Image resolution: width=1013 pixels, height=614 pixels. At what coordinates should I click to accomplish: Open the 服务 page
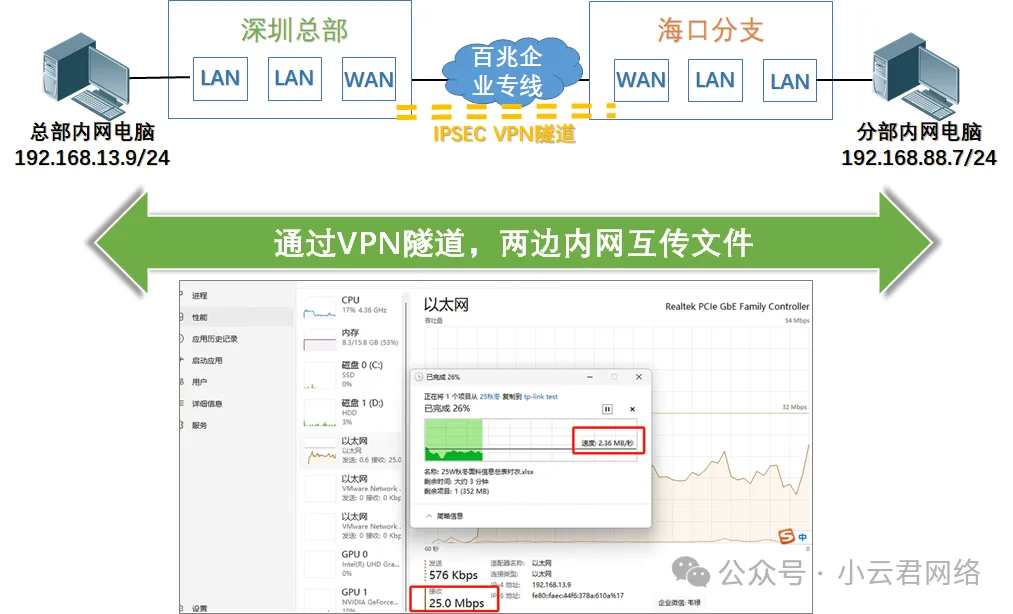coord(200,425)
